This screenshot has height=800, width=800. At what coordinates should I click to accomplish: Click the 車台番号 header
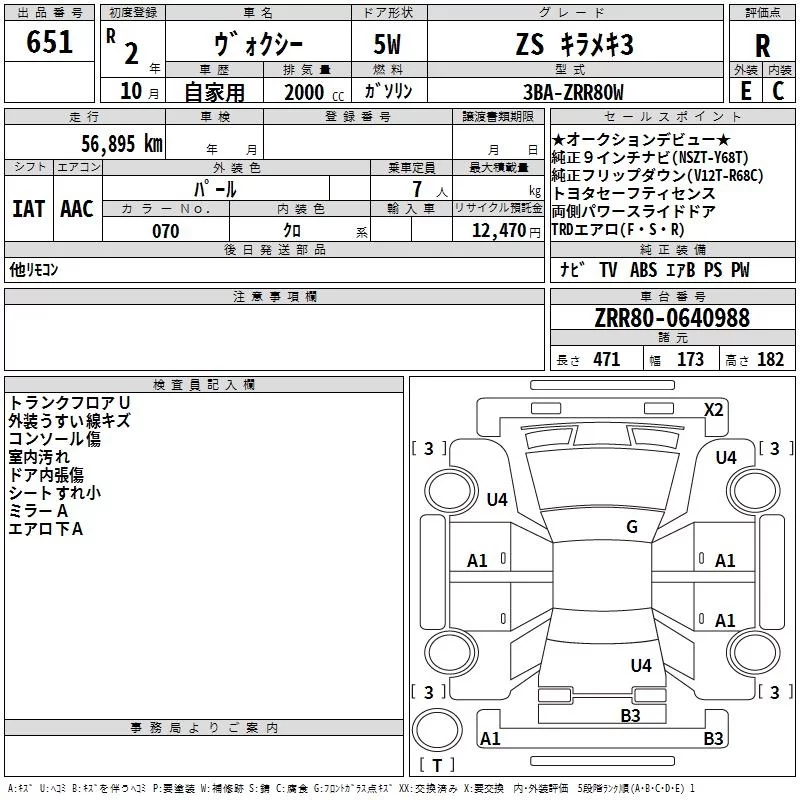point(672,296)
